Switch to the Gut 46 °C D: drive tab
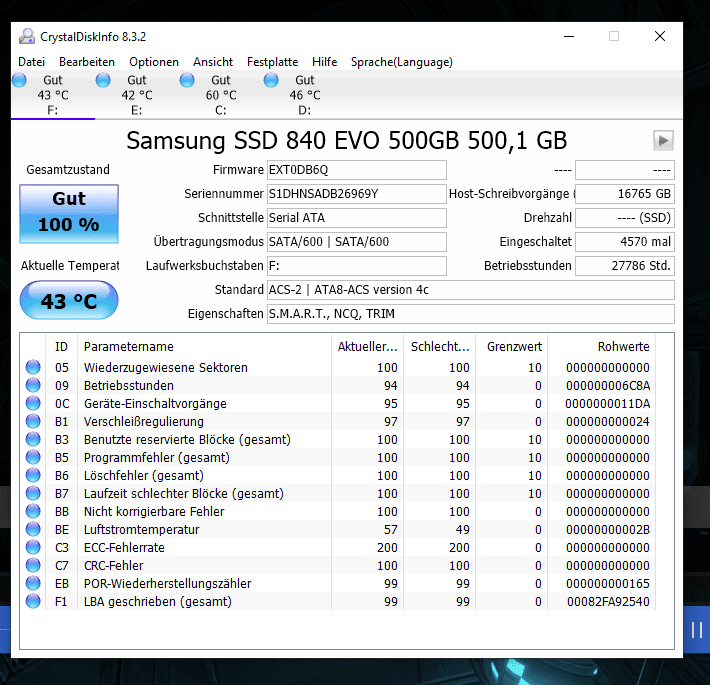Screen dimensions: 710x685 [x=305, y=95]
